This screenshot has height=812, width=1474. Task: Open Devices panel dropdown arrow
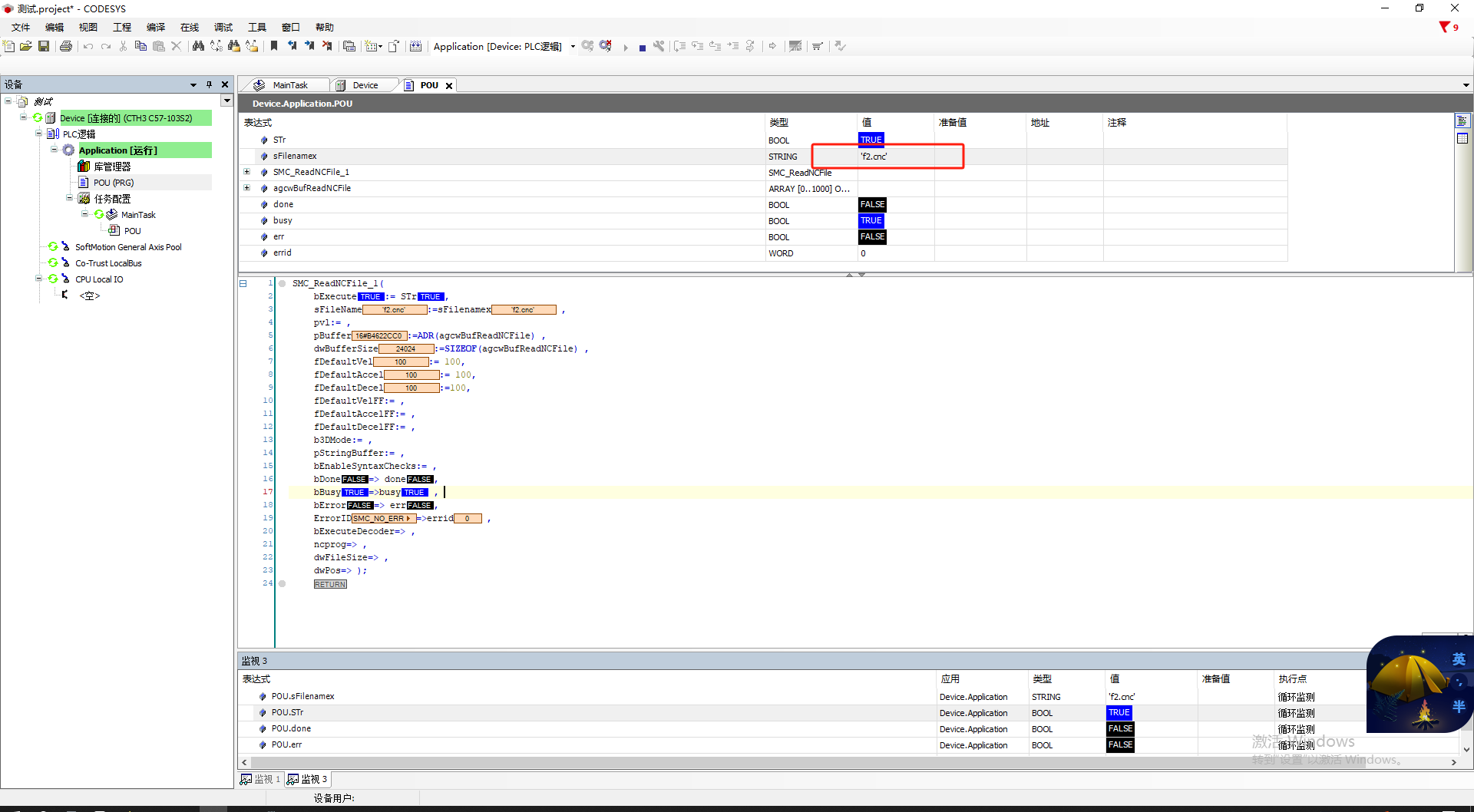[x=193, y=84]
